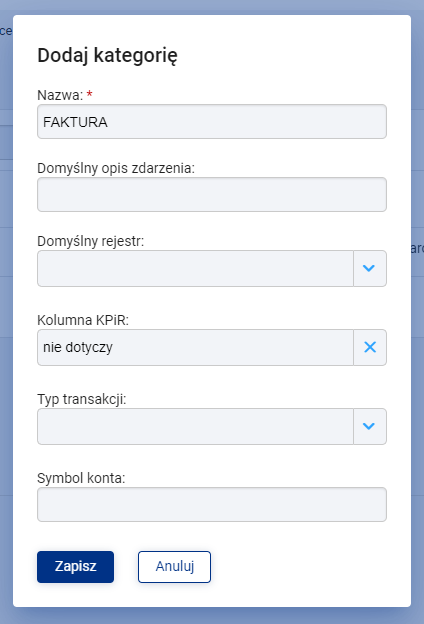Click inside the Domyślny rejestr combo box
This screenshot has height=624, width=424.
pos(195,268)
